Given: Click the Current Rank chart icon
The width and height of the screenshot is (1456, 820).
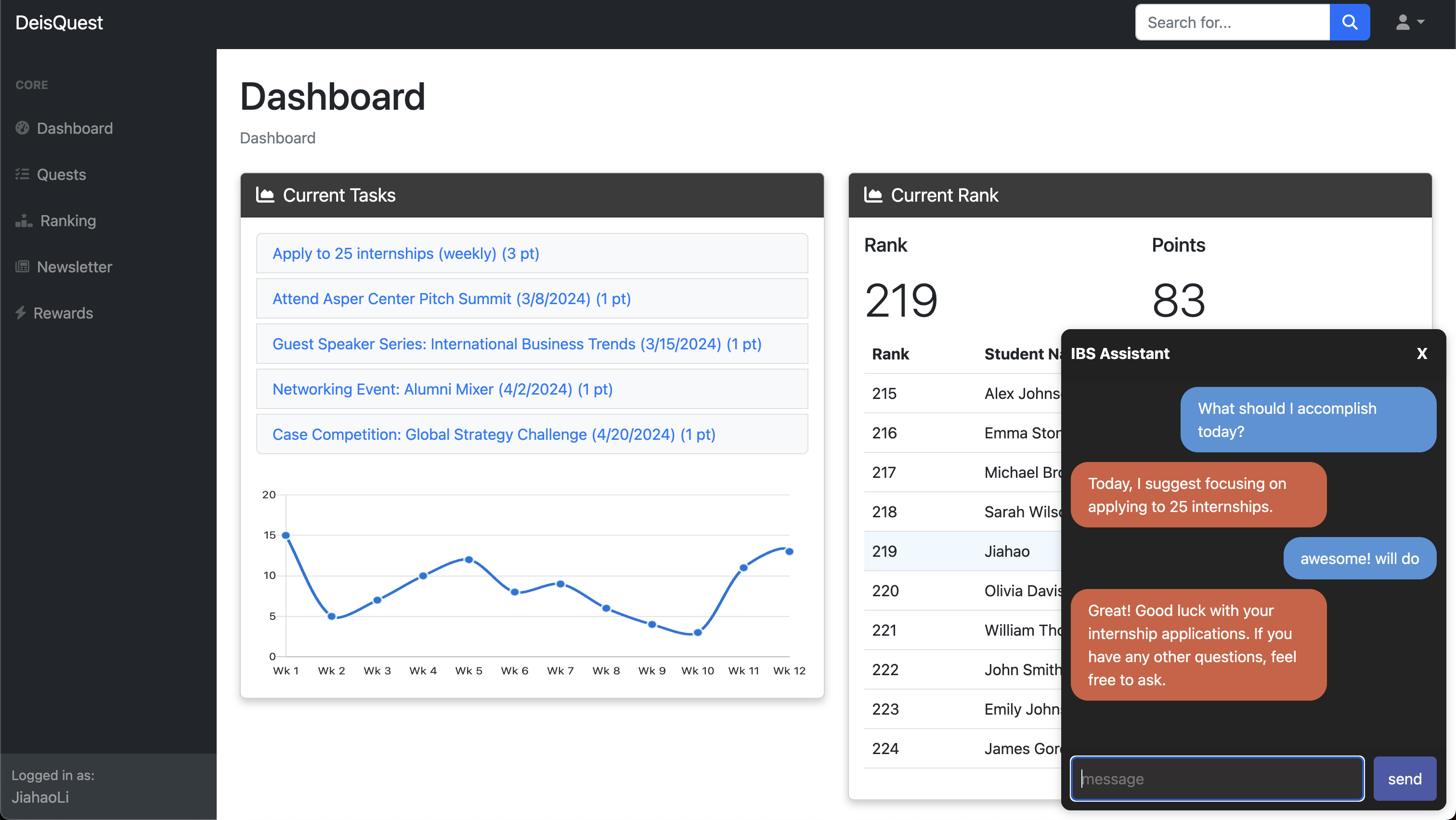Looking at the screenshot, I should pos(873,195).
